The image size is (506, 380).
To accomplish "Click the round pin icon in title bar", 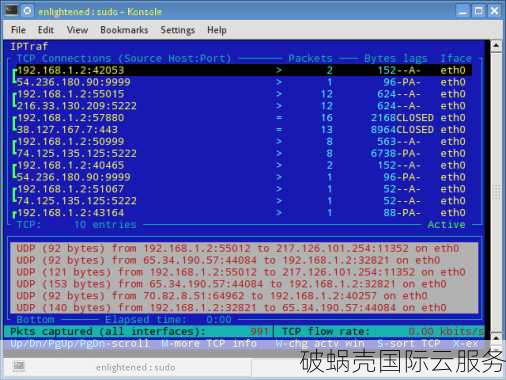I will pyautogui.click(x=28, y=11).
